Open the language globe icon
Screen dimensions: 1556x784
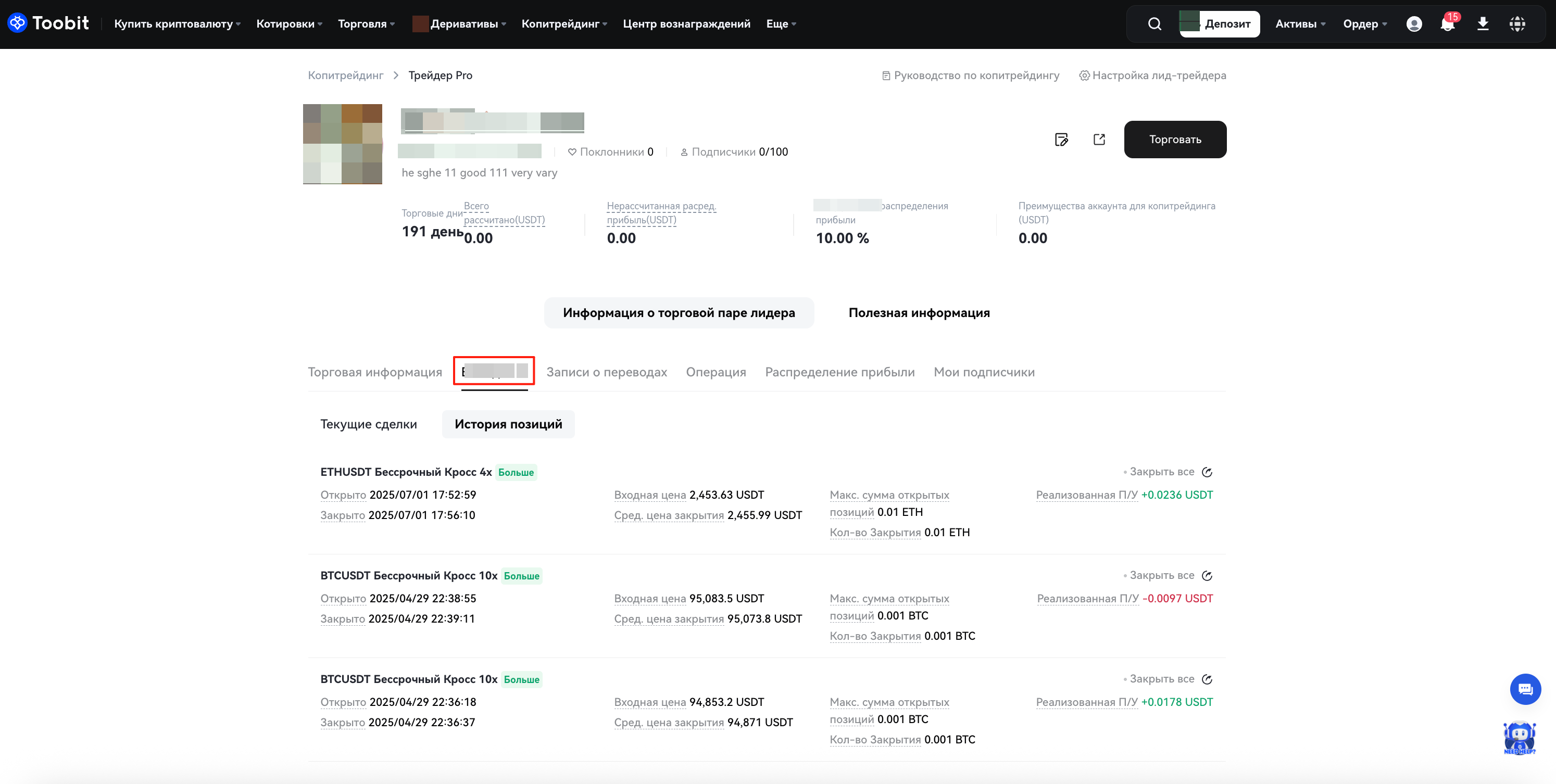[x=1517, y=23]
